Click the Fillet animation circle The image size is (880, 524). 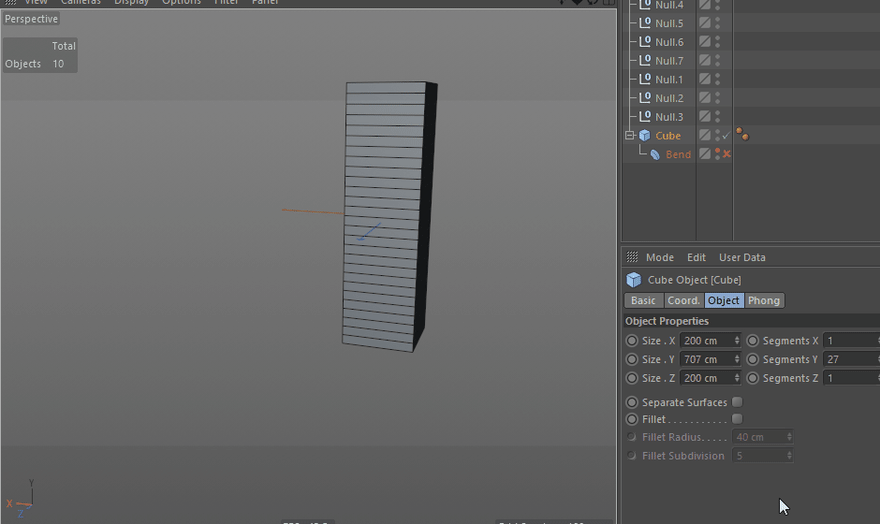click(x=632, y=419)
